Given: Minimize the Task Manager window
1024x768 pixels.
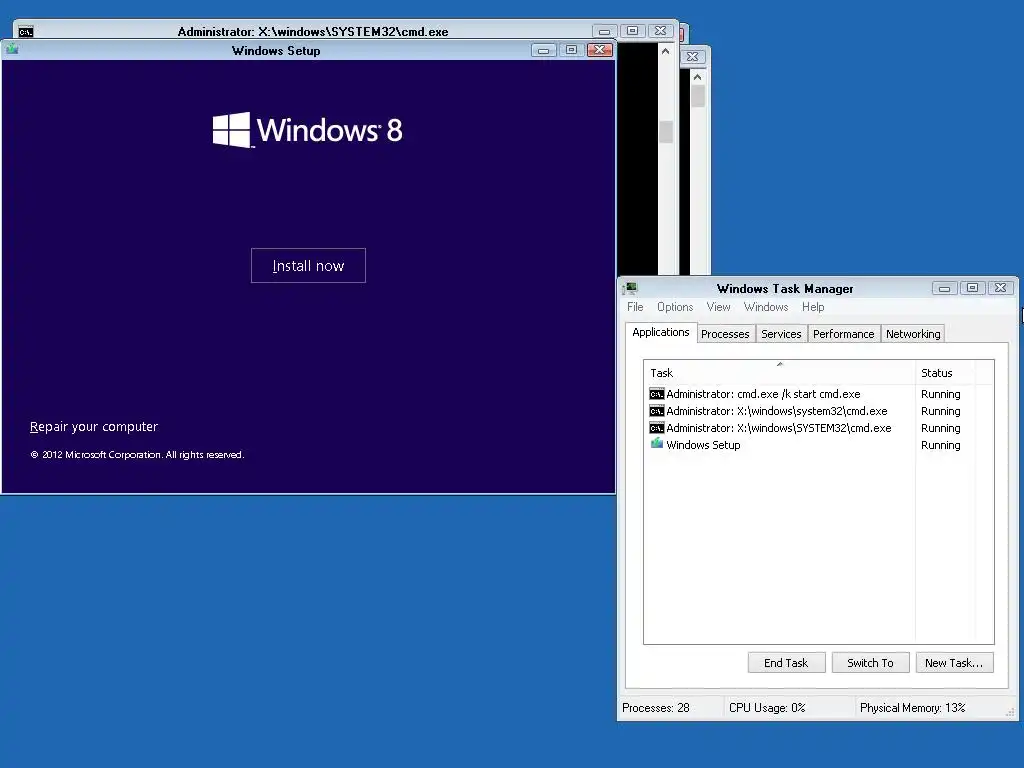Looking at the screenshot, I should point(944,288).
